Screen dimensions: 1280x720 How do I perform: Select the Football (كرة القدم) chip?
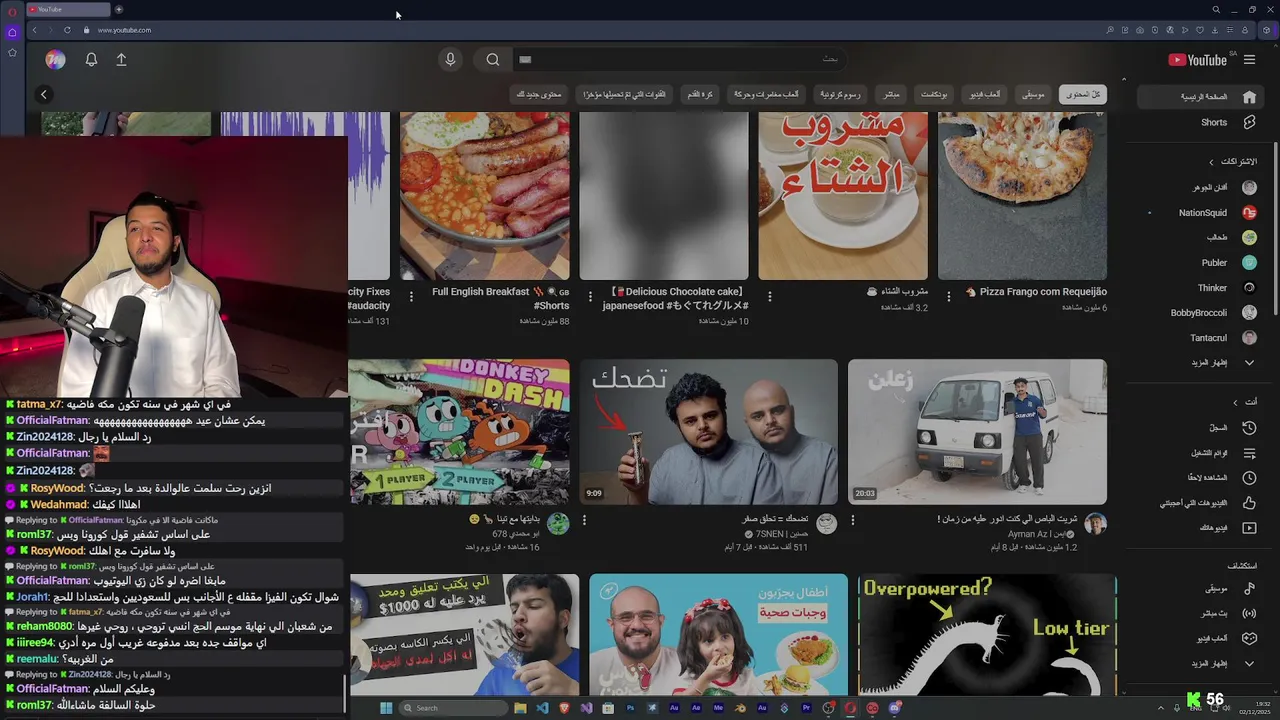(701, 94)
